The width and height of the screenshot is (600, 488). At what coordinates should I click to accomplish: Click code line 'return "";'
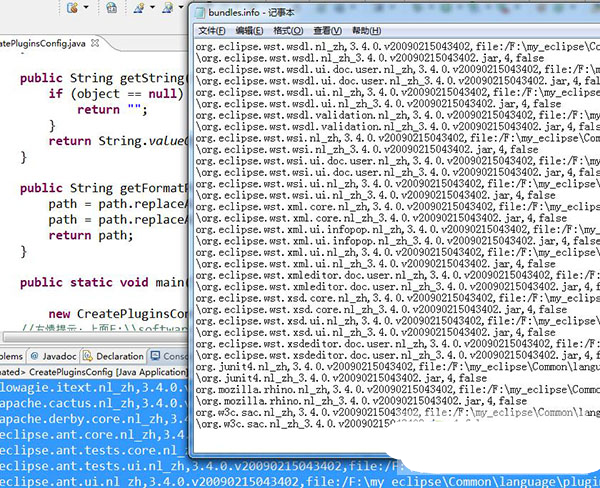tap(112, 109)
